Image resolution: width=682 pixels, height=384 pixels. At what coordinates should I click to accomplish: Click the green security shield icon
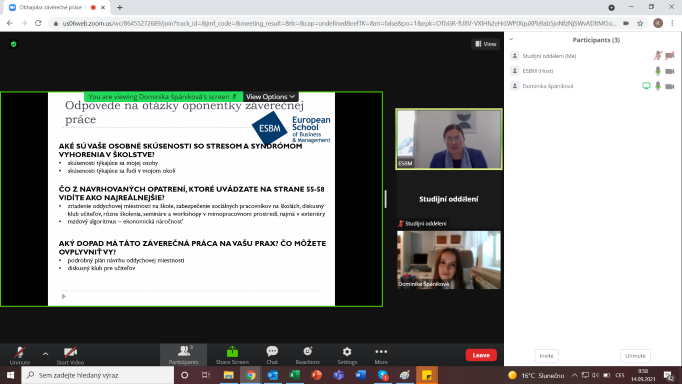click(x=13, y=44)
